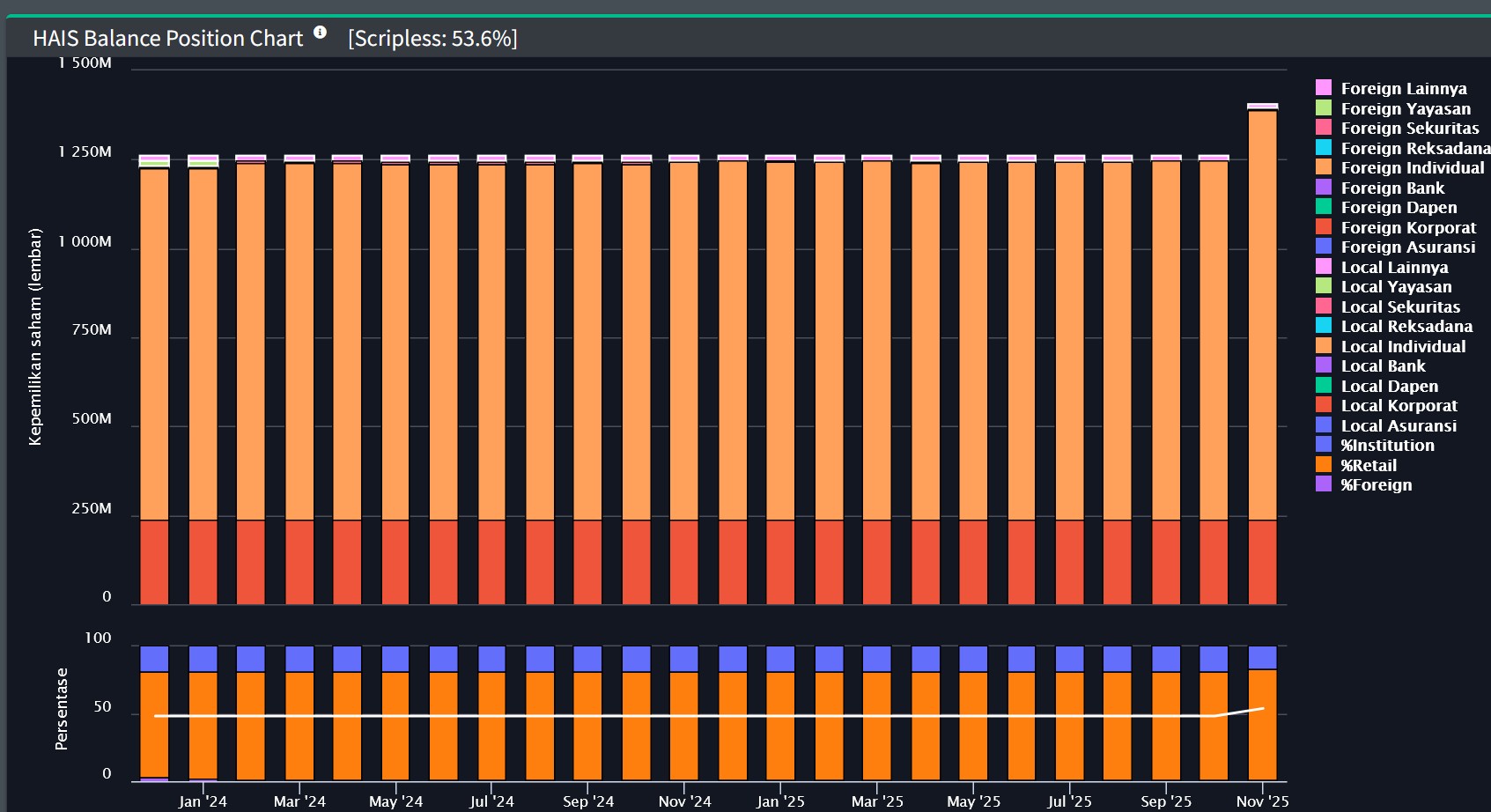Click the Nov '25 percentage bar
The width and height of the screenshot is (1491, 812).
coord(1262,722)
